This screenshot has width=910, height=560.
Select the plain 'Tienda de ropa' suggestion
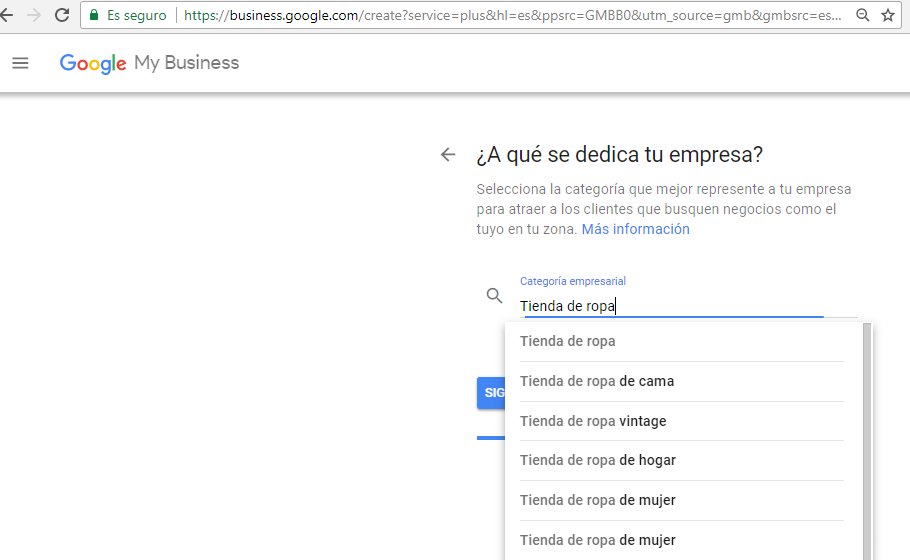click(x=567, y=341)
